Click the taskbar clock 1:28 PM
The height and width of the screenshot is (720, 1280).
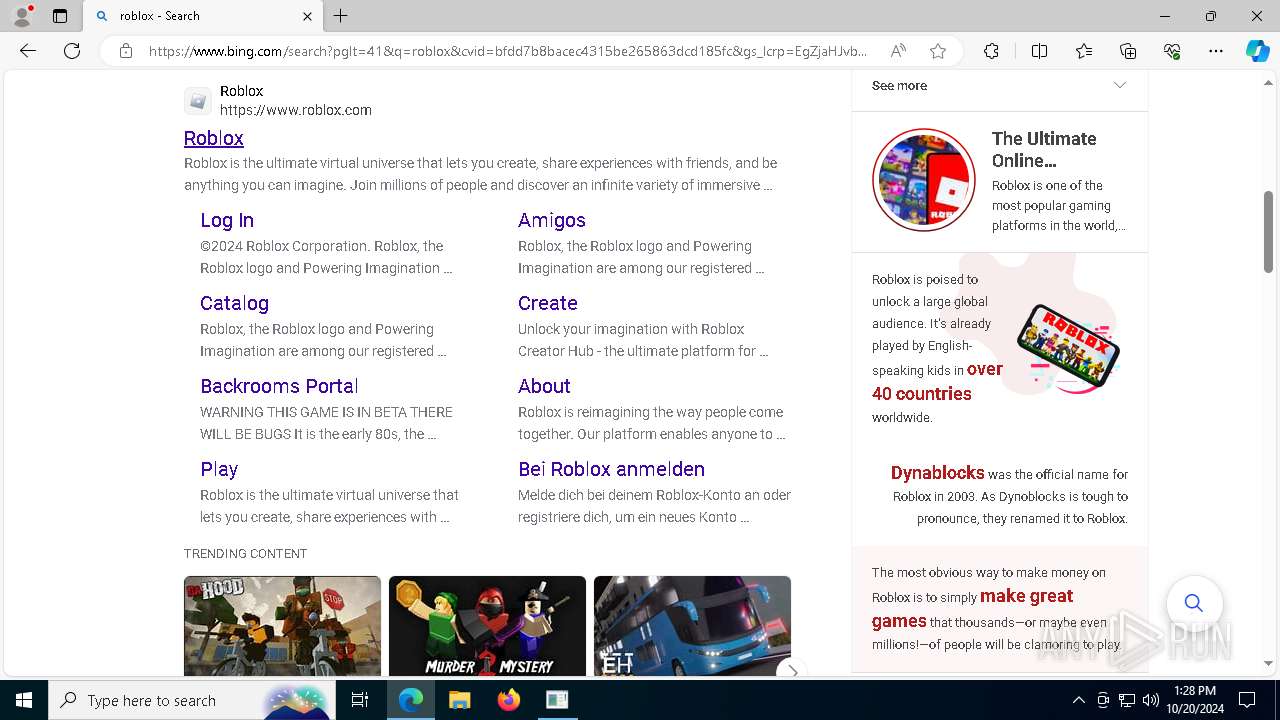coord(1195,691)
